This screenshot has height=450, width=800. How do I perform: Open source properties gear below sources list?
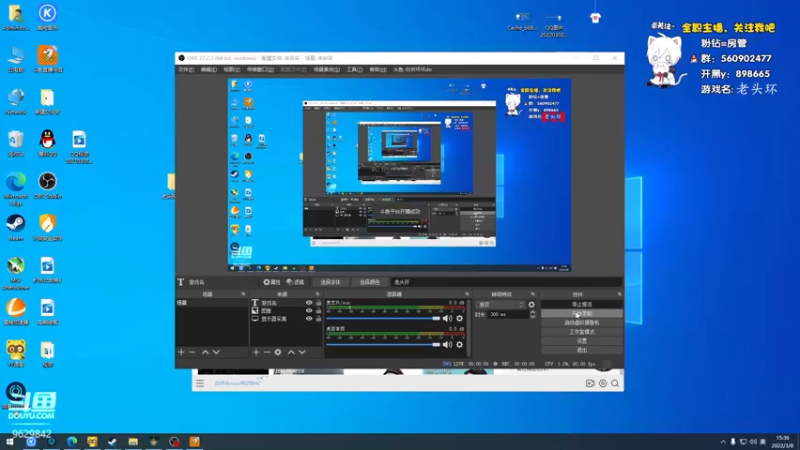[x=278, y=352]
